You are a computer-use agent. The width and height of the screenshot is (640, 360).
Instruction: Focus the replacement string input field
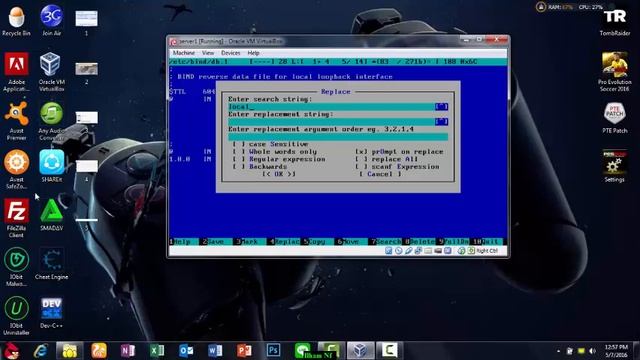(x=331, y=122)
